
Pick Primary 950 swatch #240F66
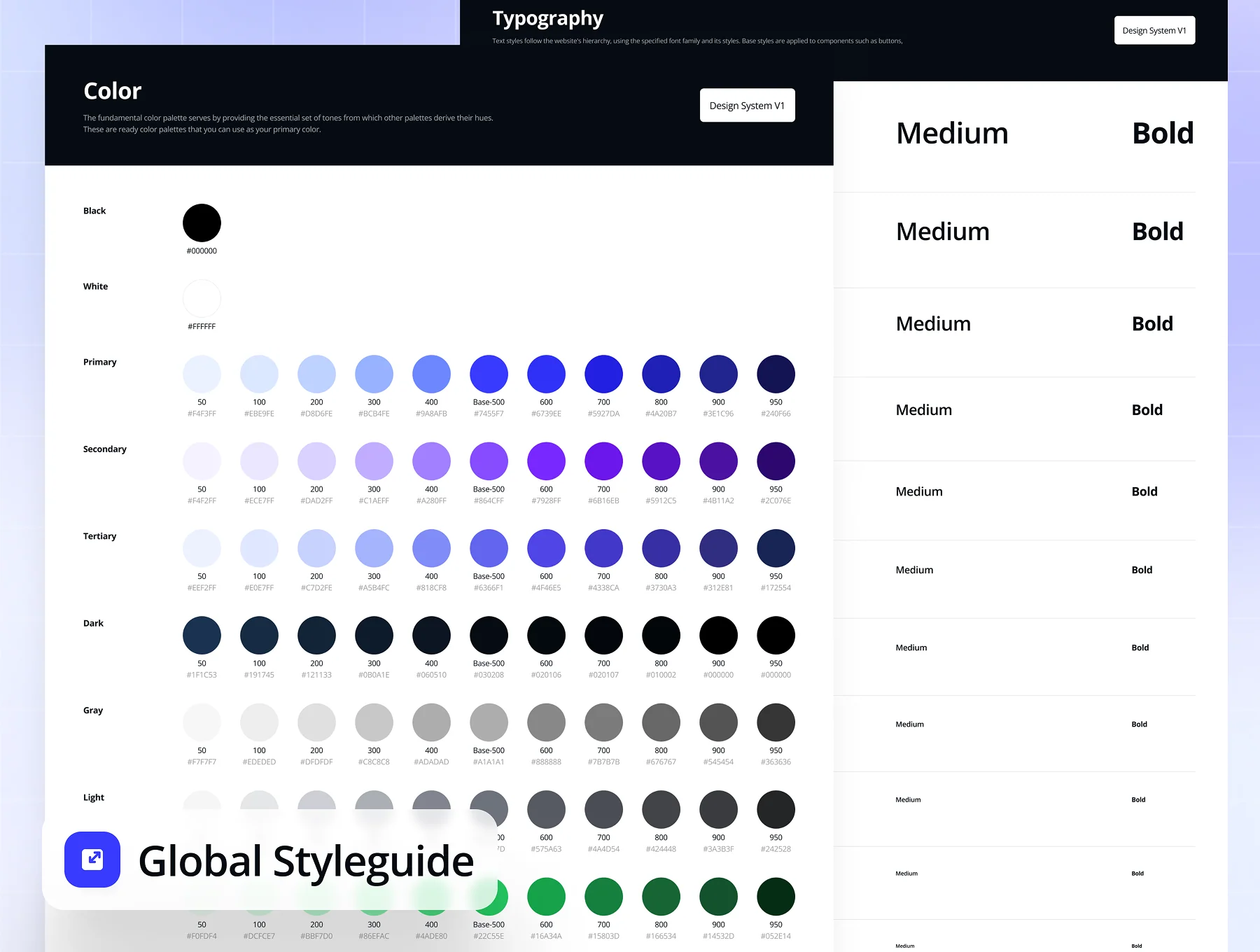[776, 374]
